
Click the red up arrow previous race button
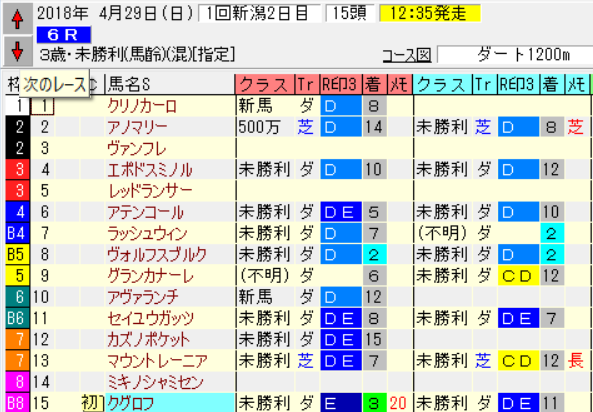coord(17,19)
